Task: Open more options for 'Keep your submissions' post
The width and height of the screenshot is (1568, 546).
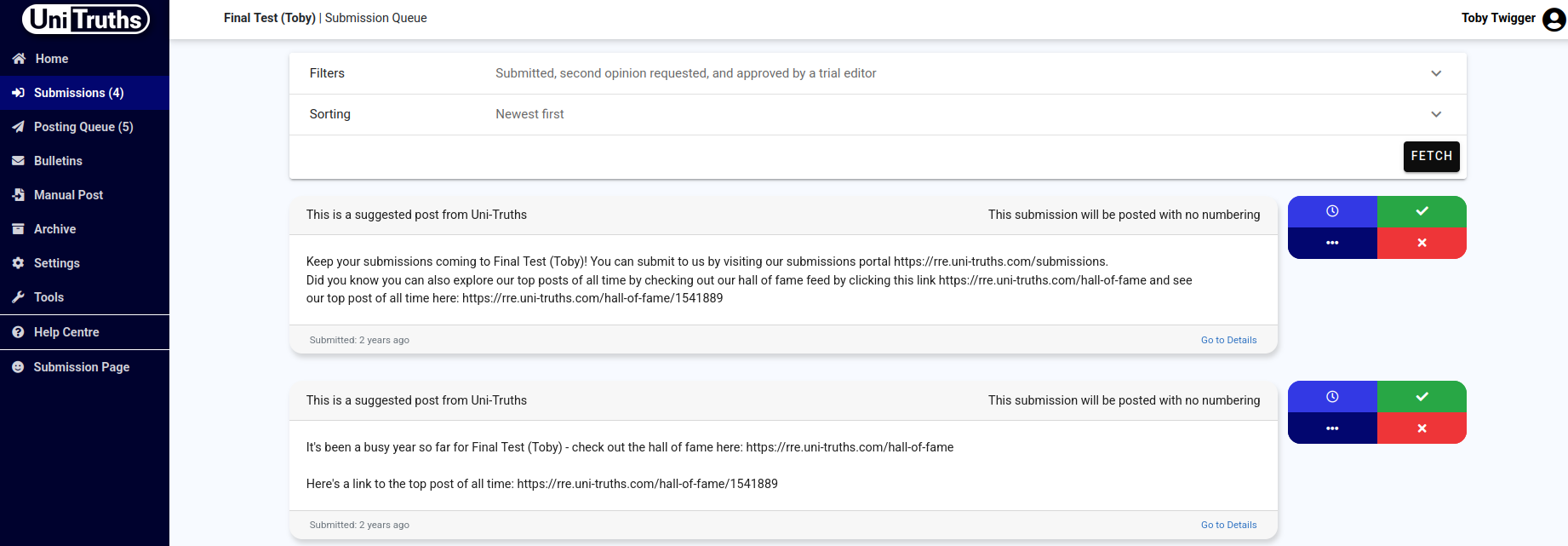Action: pos(1332,243)
